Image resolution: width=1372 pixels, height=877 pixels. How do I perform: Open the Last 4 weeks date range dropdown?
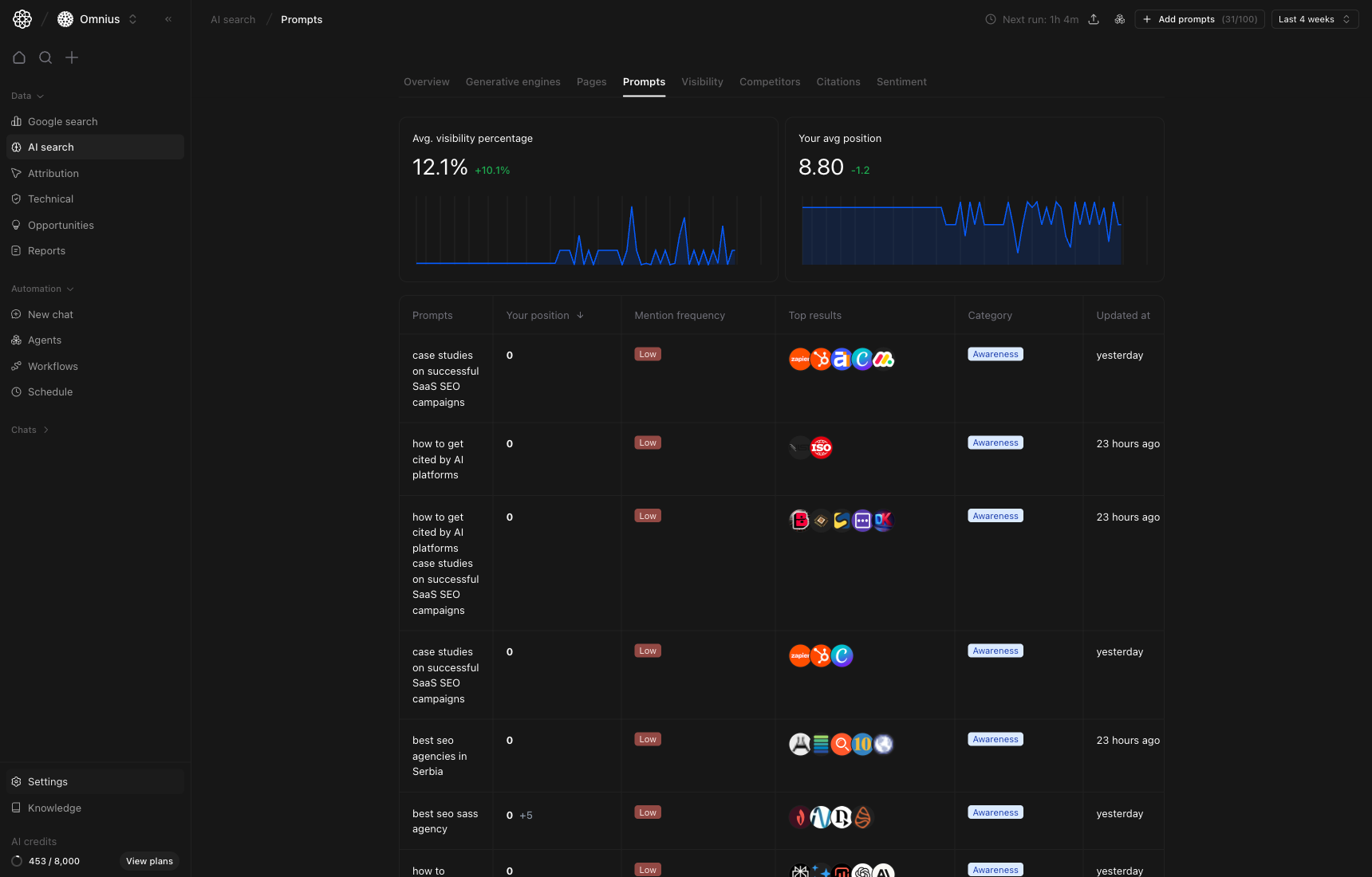click(x=1314, y=19)
